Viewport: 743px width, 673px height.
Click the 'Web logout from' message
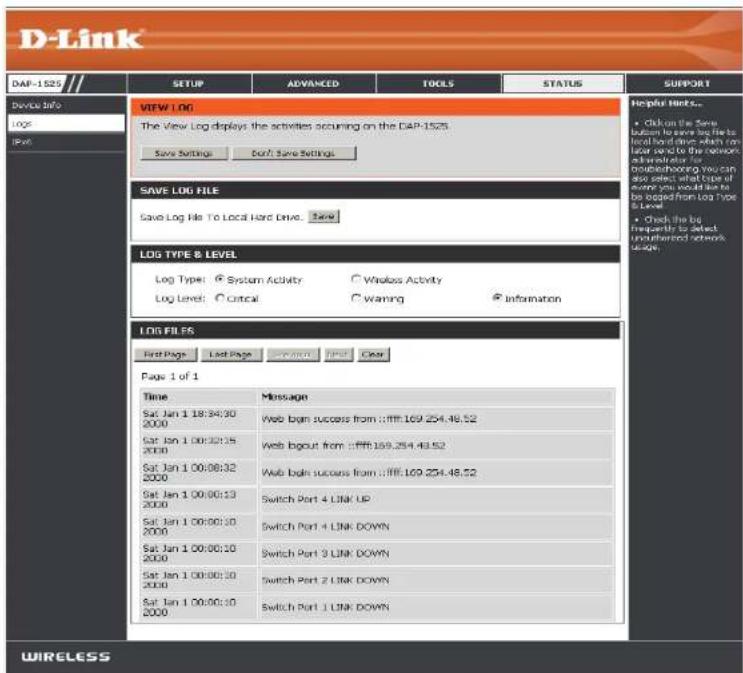click(353, 446)
